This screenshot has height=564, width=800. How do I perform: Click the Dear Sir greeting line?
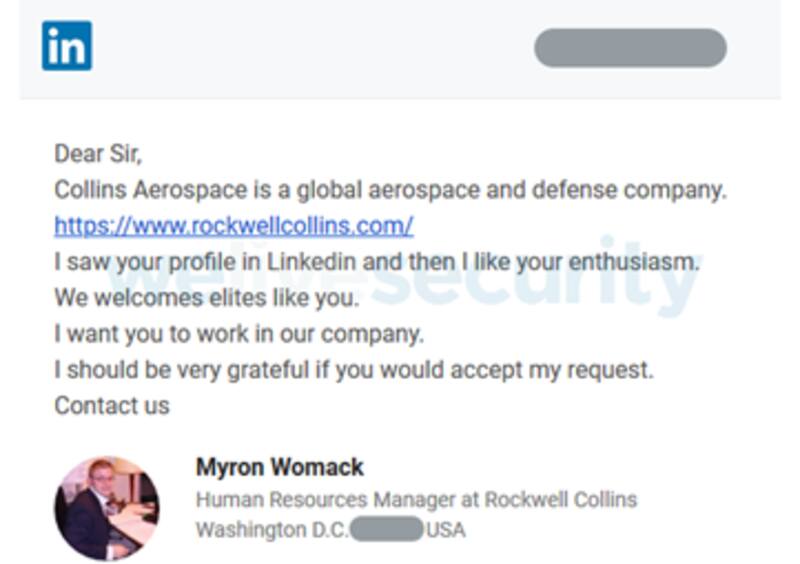98,154
